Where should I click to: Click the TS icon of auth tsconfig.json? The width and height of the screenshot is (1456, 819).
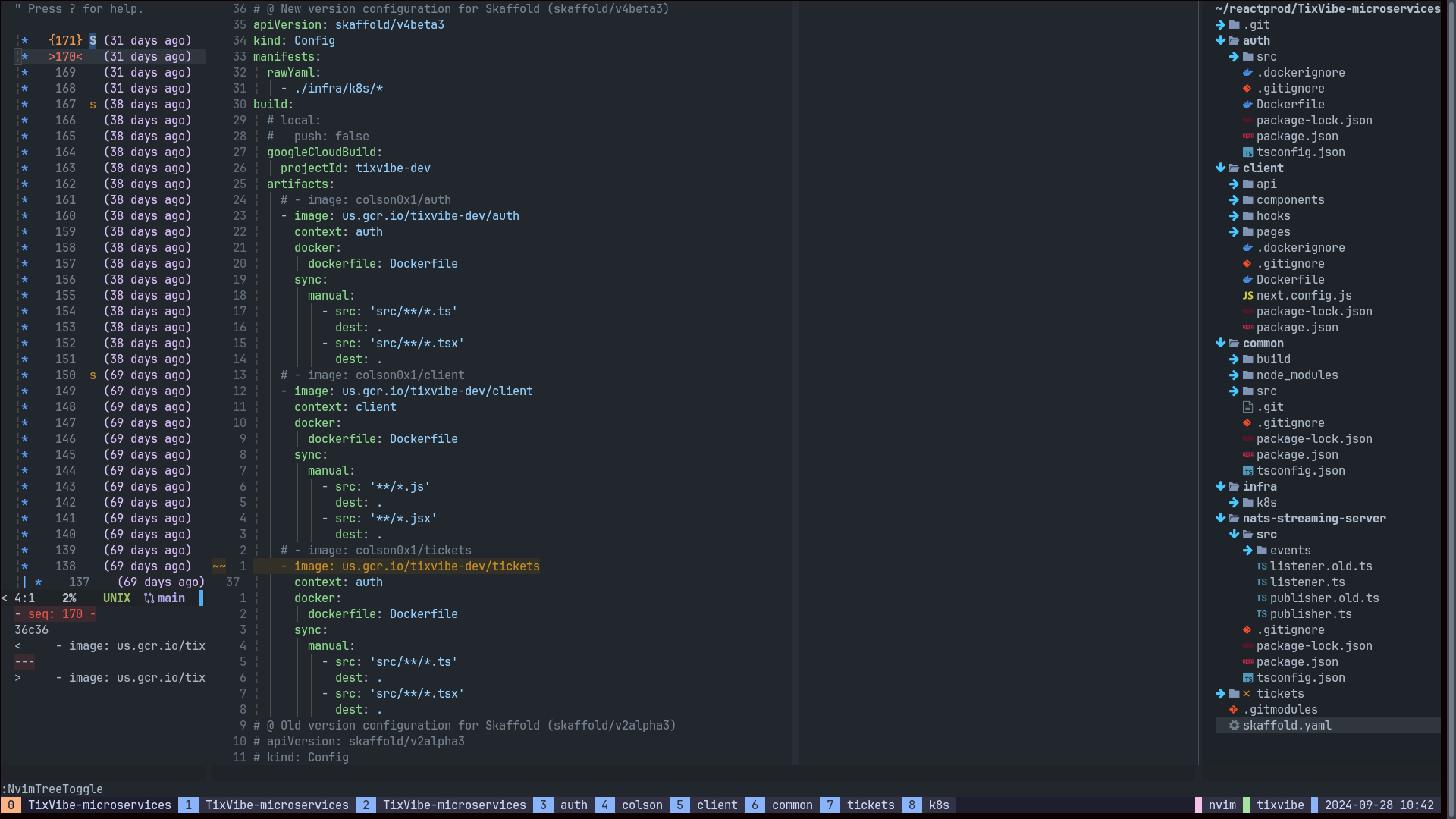(x=1247, y=152)
